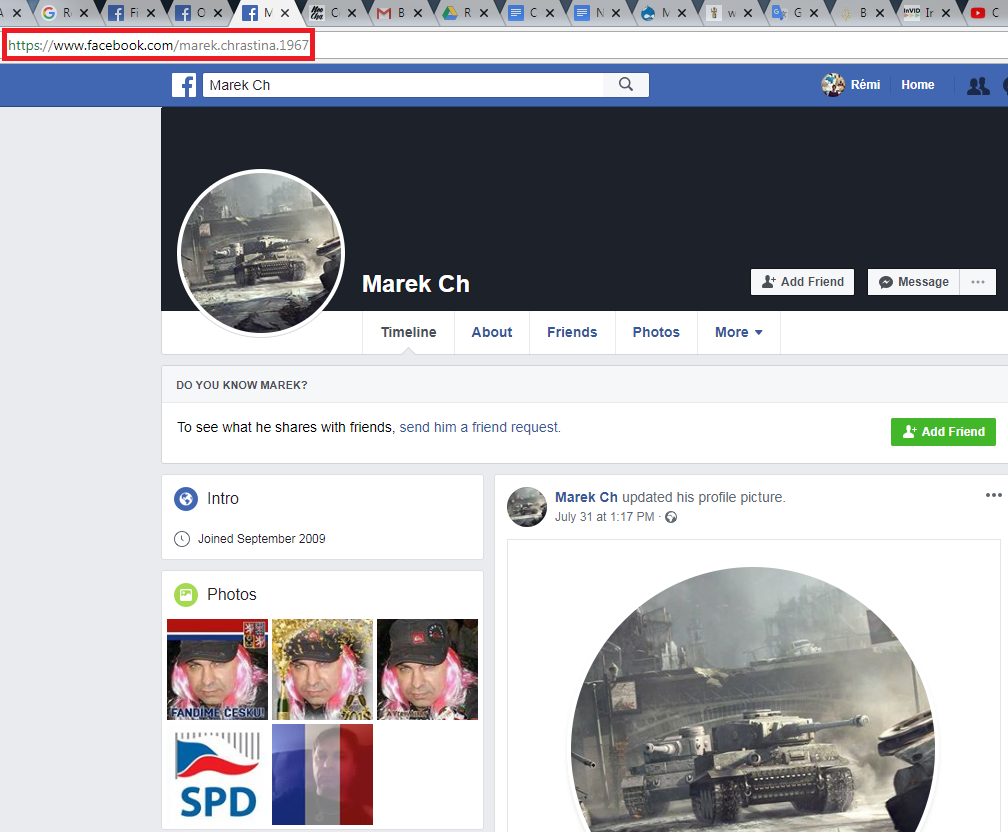Screen dimensions: 1008x832
Task: Click the browser address bar URL
Action: [x=158, y=46]
